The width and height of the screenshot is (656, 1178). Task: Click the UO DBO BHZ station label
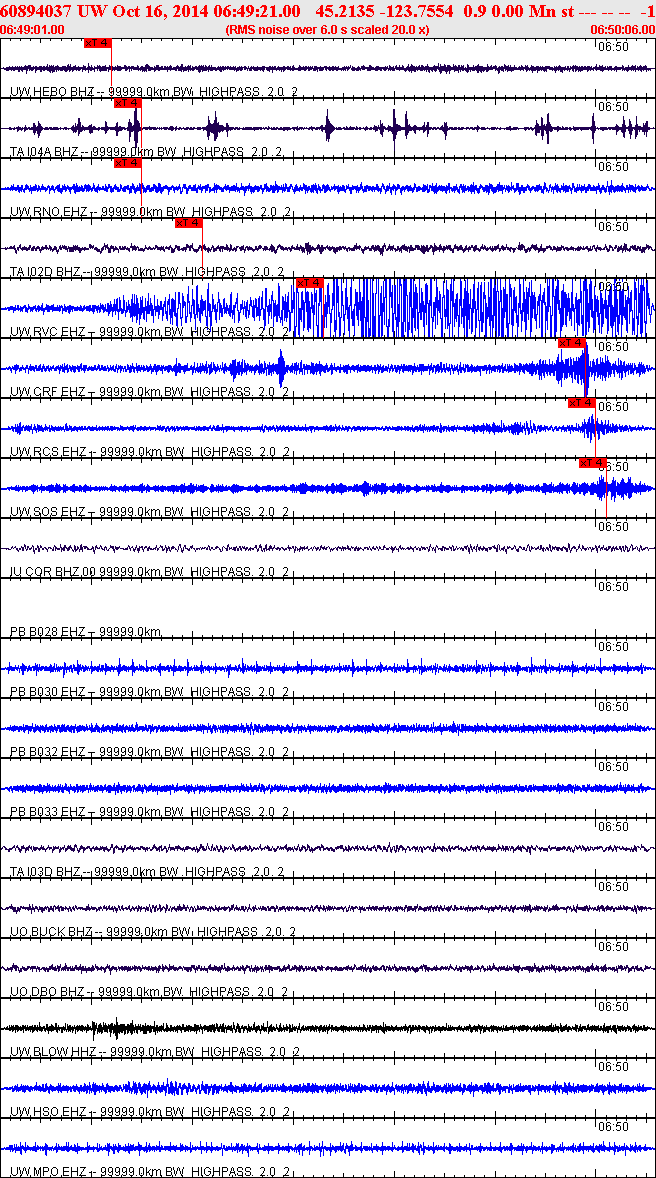[150, 992]
